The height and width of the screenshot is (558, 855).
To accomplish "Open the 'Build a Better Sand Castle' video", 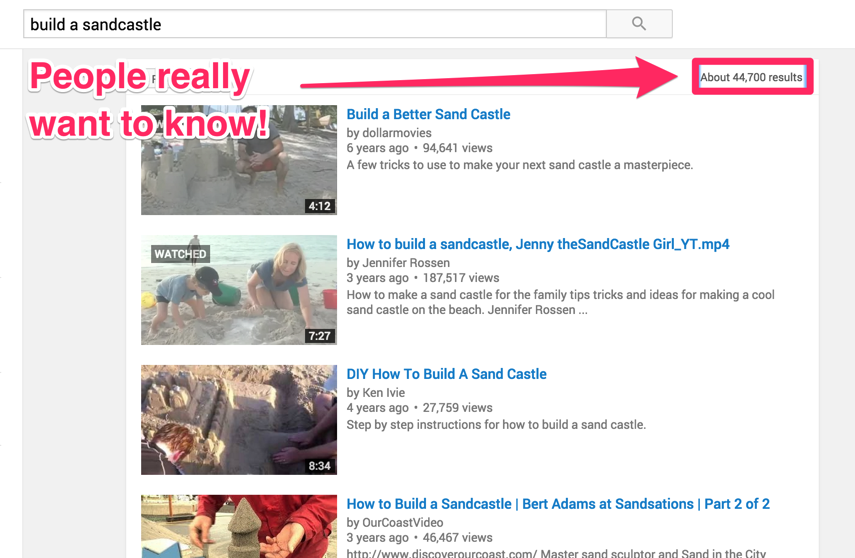I will [x=429, y=115].
